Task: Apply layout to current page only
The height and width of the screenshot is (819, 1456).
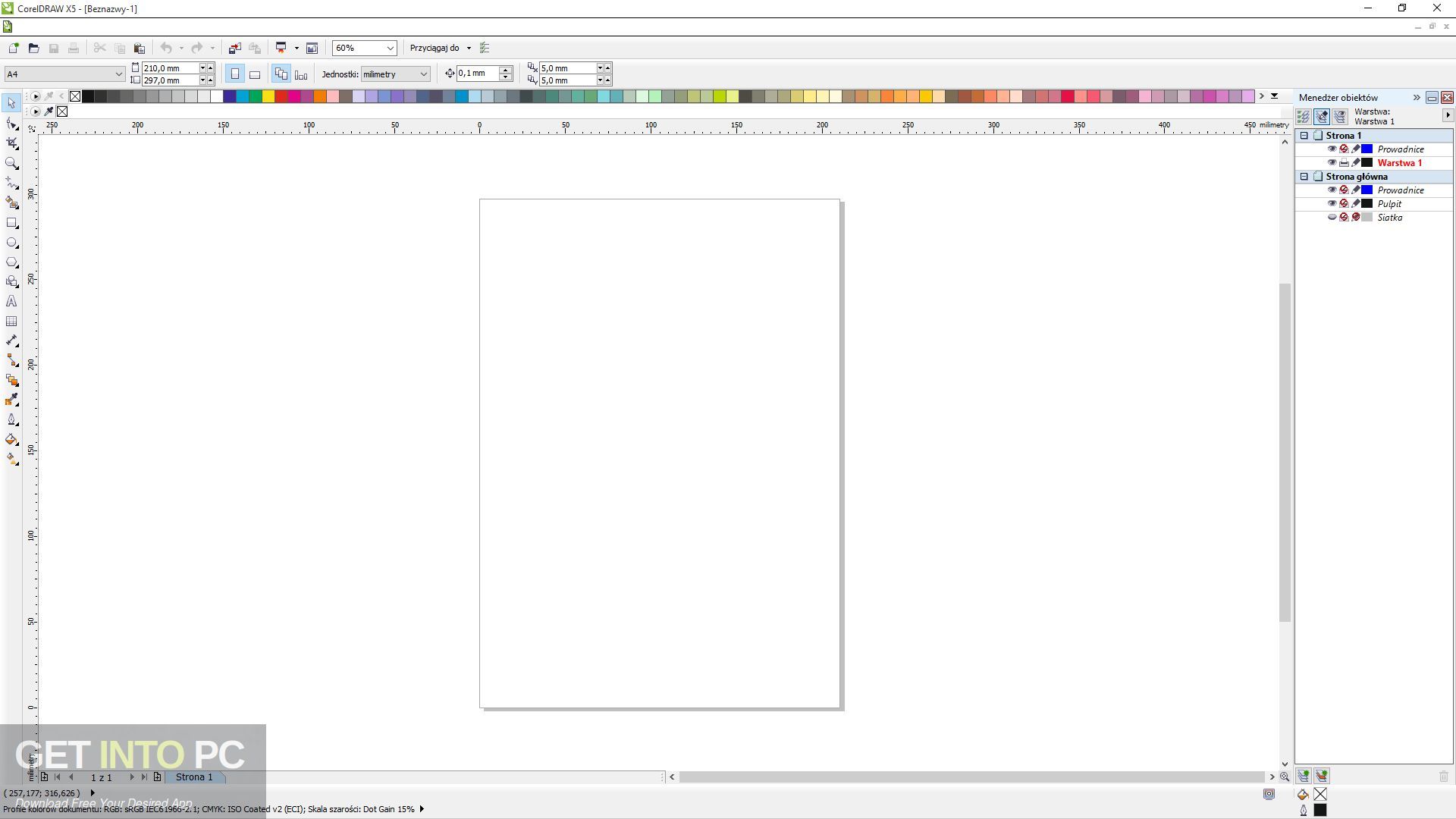Action: [301, 74]
